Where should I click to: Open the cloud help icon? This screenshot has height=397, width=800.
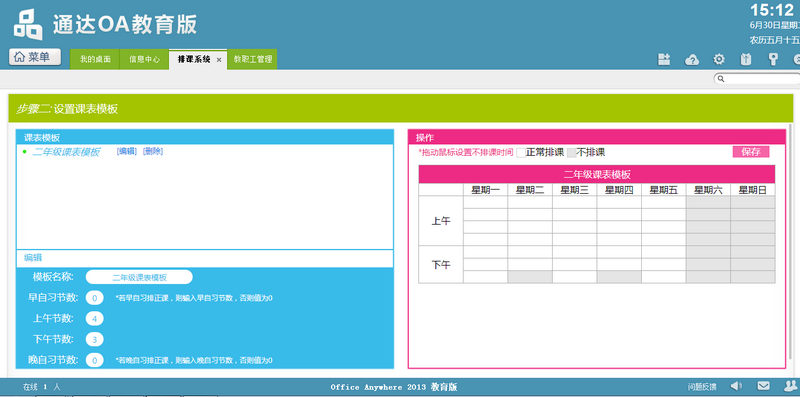click(x=691, y=60)
